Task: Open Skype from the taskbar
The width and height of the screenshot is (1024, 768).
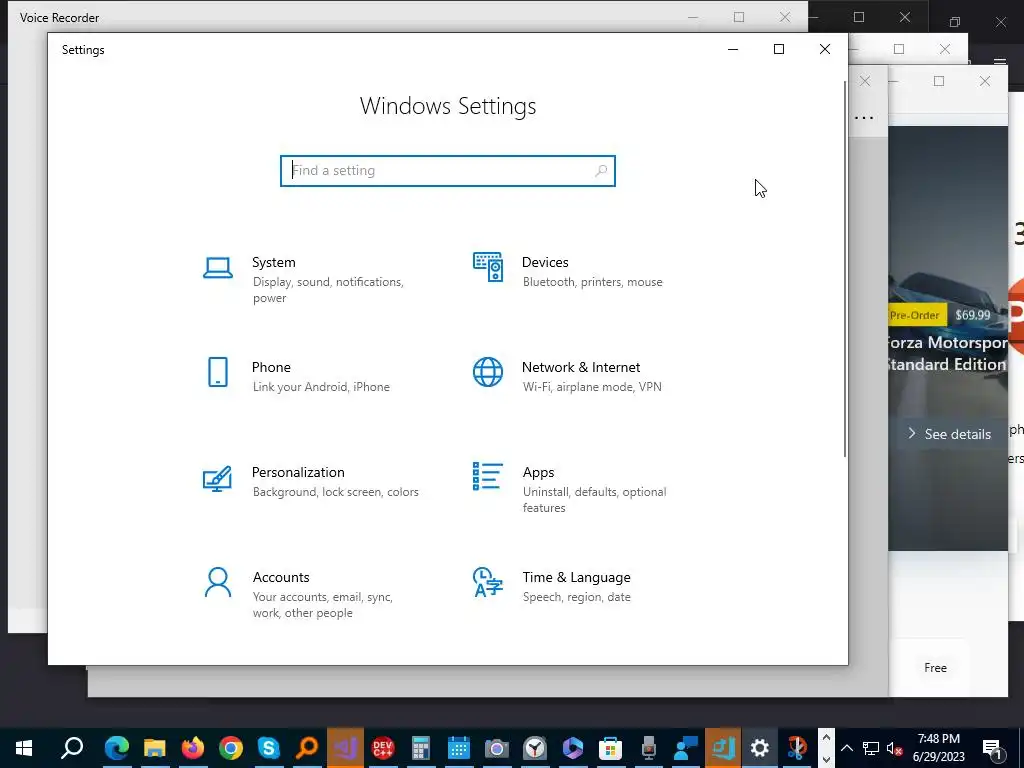Action: point(268,748)
